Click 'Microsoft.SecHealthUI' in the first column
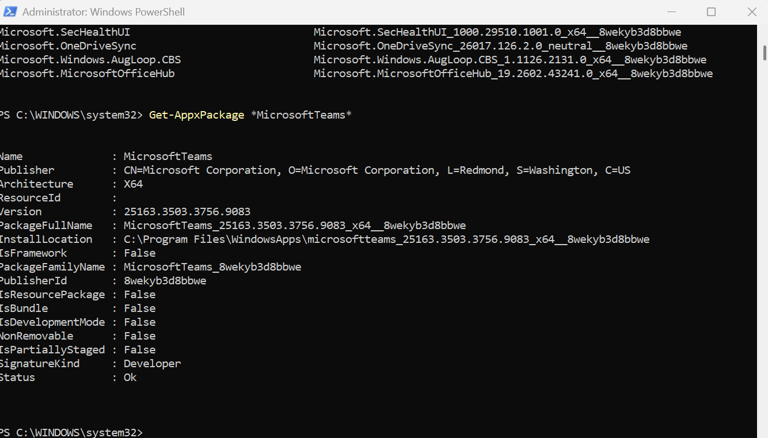The width and height of the screenshot is (768, 438). click(65, 32)
